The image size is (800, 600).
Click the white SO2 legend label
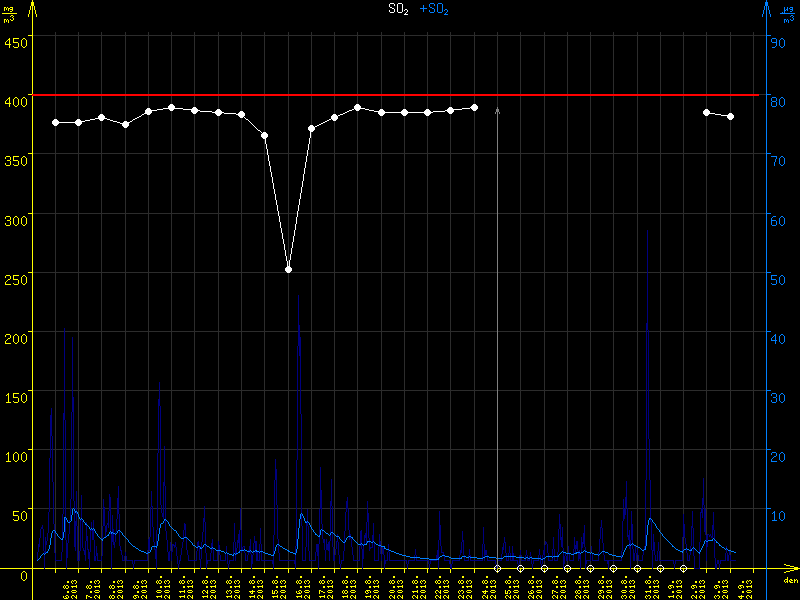pyautogui.click(x=398, y=9)
